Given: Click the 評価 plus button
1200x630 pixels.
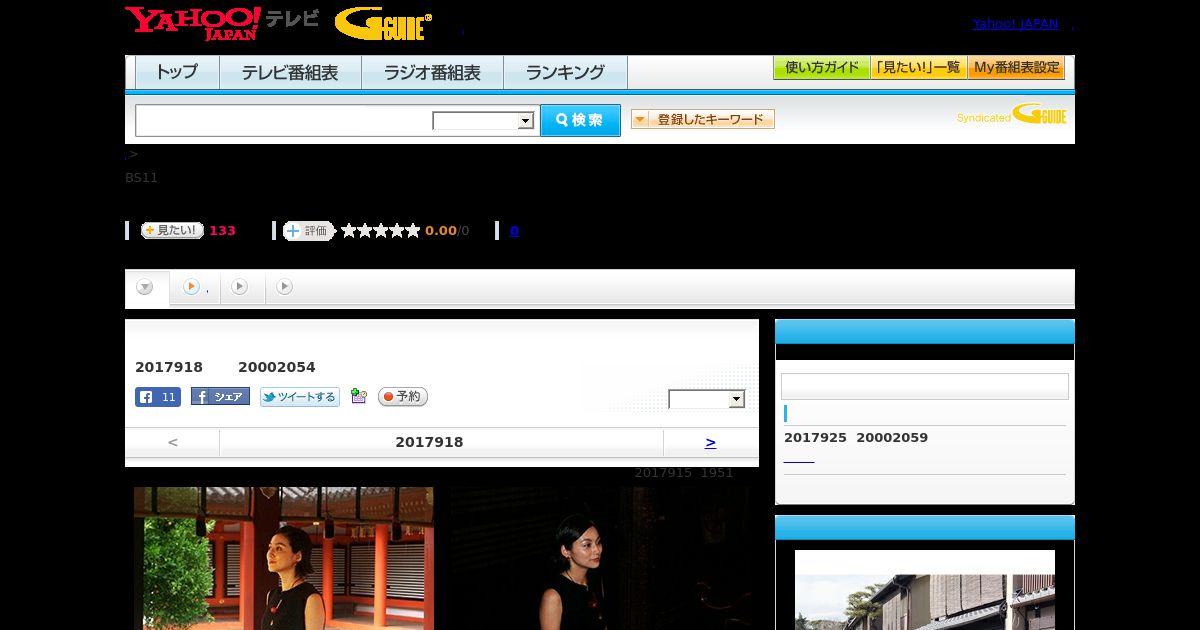Looking at the screenshot, I should 308,231.
